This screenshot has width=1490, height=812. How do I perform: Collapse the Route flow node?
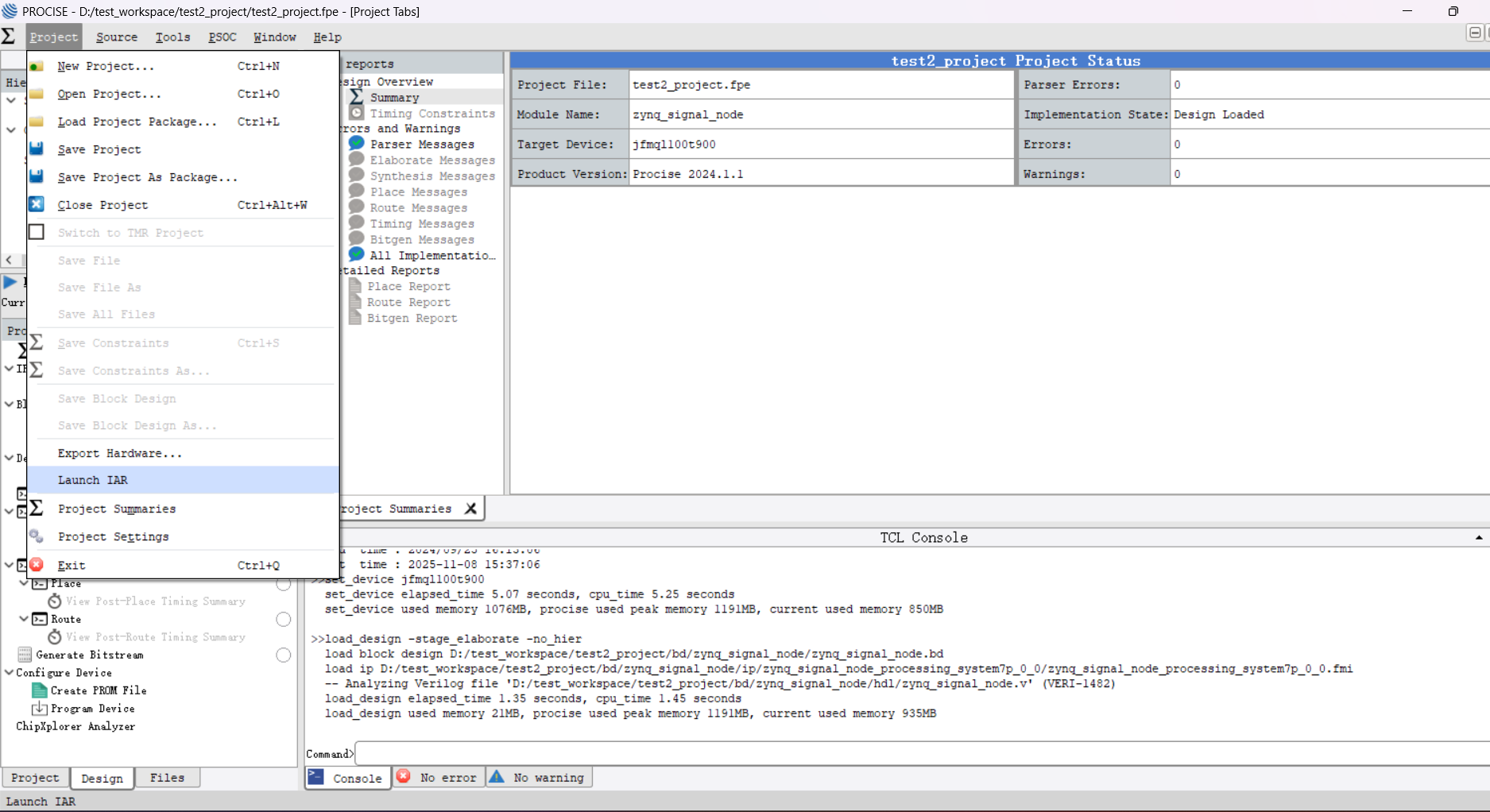[x=23, y=618]
